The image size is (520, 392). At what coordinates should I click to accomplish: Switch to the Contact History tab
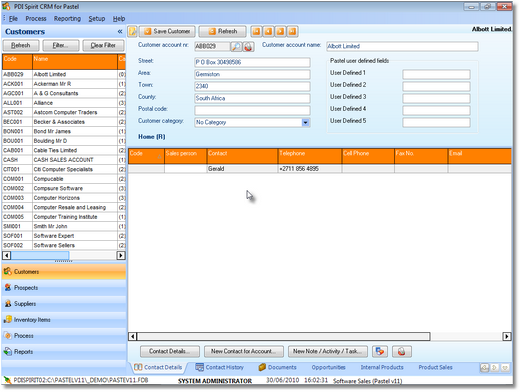point(220,367)
